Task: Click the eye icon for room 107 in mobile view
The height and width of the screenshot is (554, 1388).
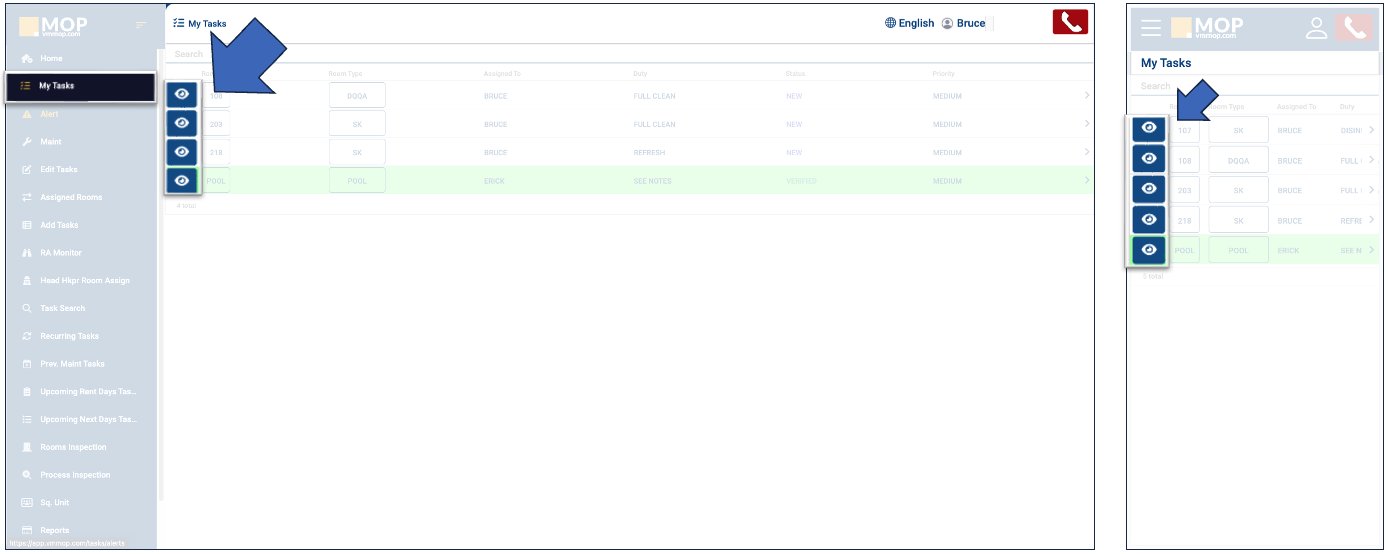Action: 1149,128
